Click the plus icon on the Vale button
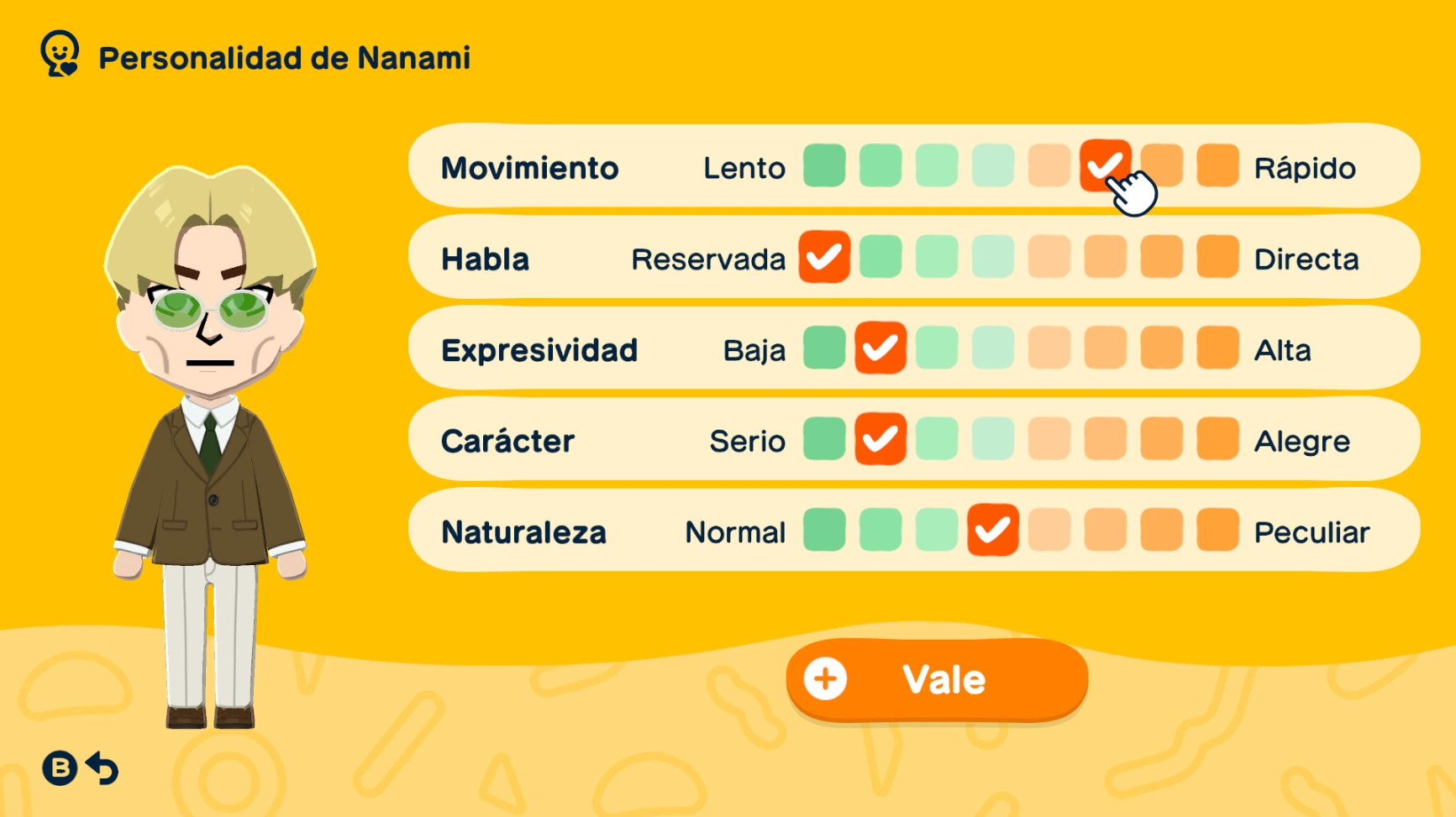The image size is (1456, 817). click(x=825, y=679)
